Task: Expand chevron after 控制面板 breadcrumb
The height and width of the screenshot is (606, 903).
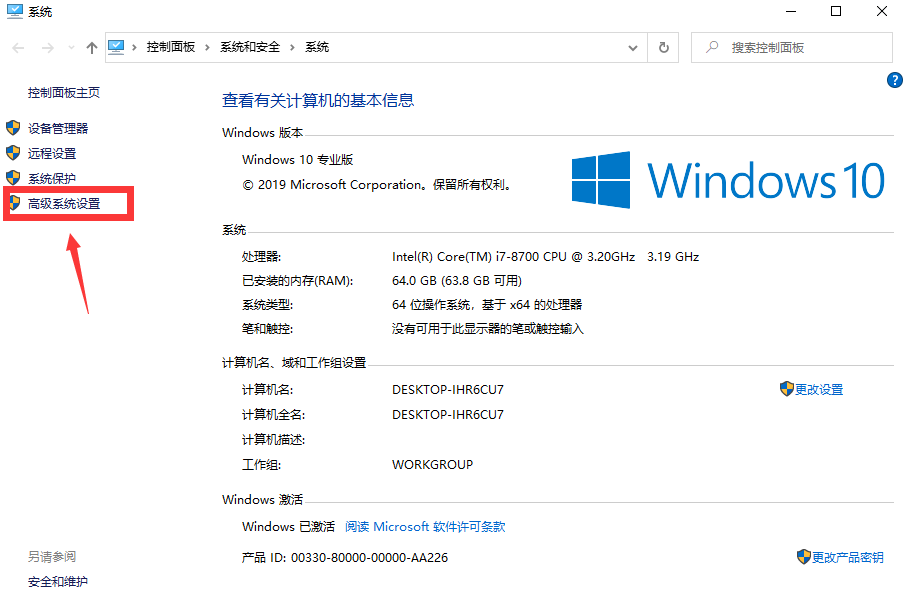Action: [x=207, y=47]
